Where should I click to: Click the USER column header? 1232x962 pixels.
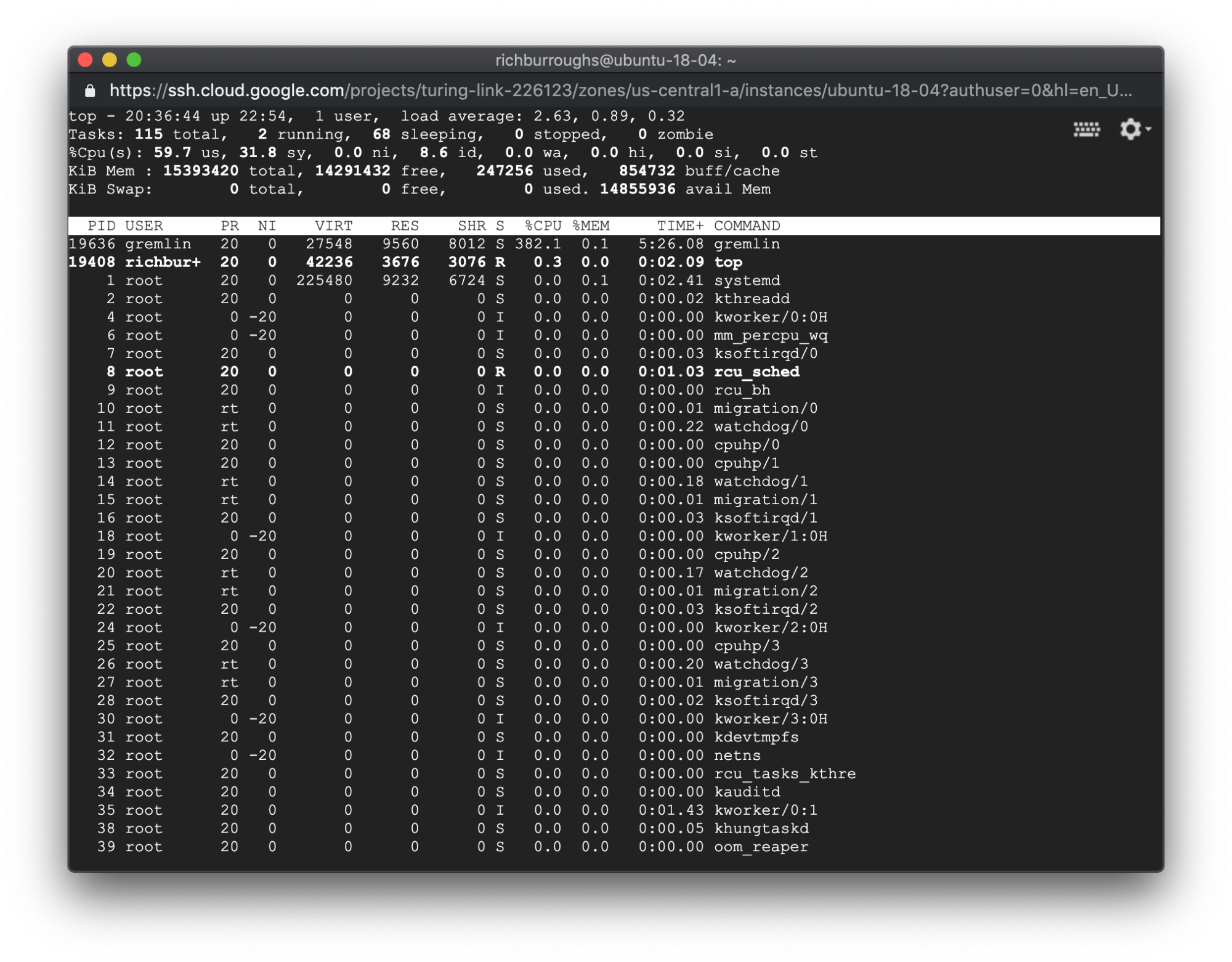(144, 226)
